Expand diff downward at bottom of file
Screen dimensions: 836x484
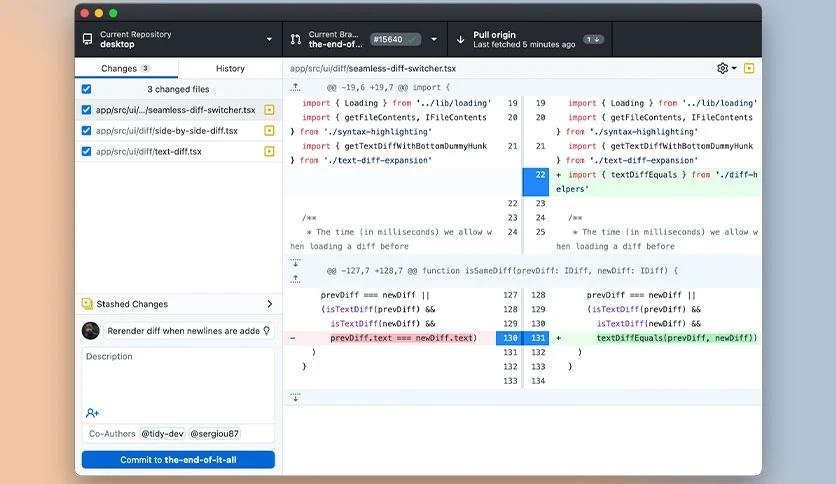click(x=295, y=397)
